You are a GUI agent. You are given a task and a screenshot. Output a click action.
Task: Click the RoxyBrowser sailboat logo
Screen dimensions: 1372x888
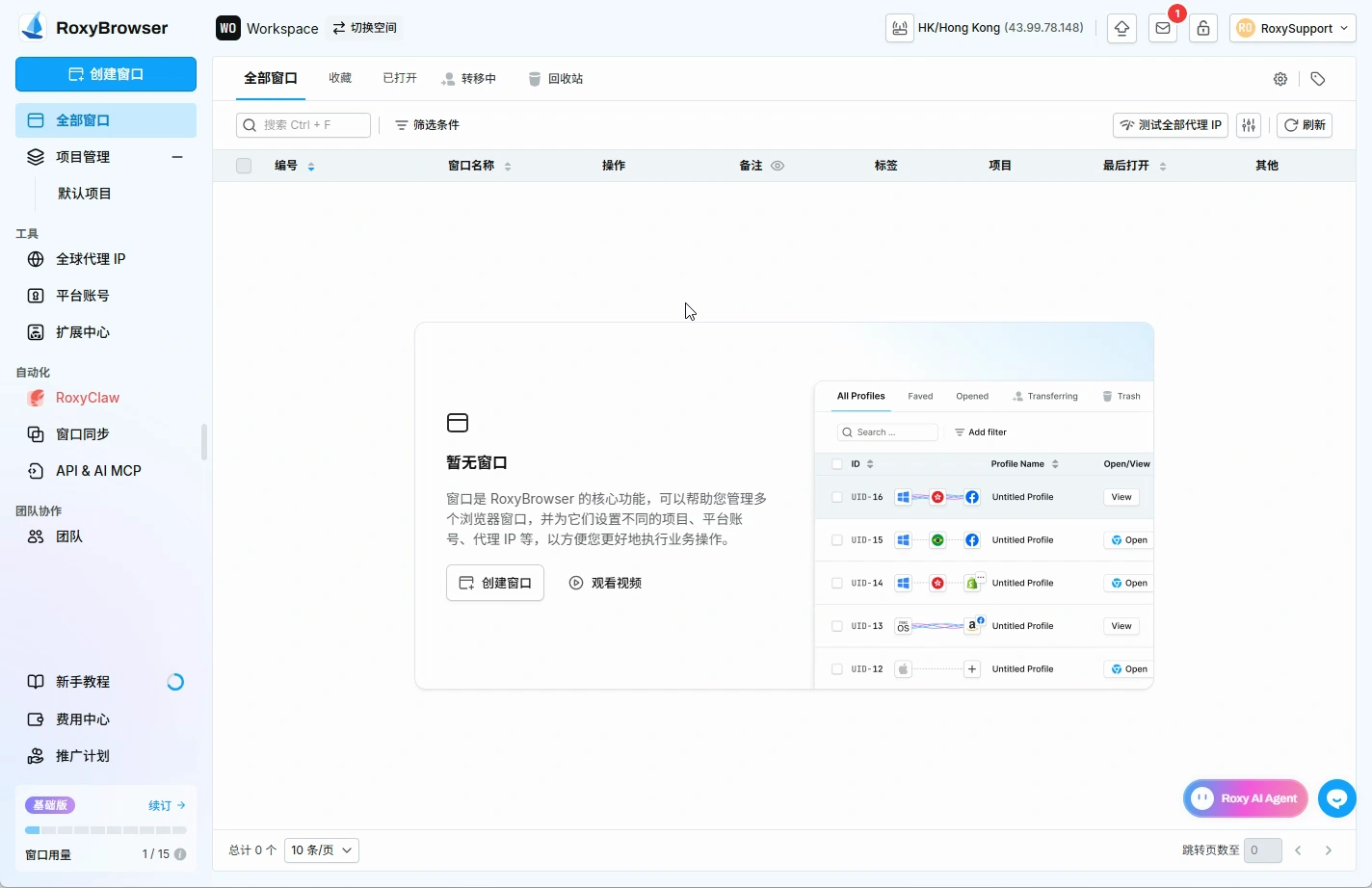pyautogui.click(x=33, y=27)
